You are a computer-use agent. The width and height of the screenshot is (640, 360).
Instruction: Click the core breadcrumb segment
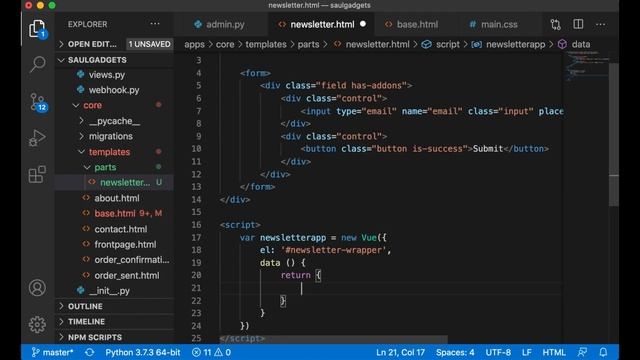point(225,44)
